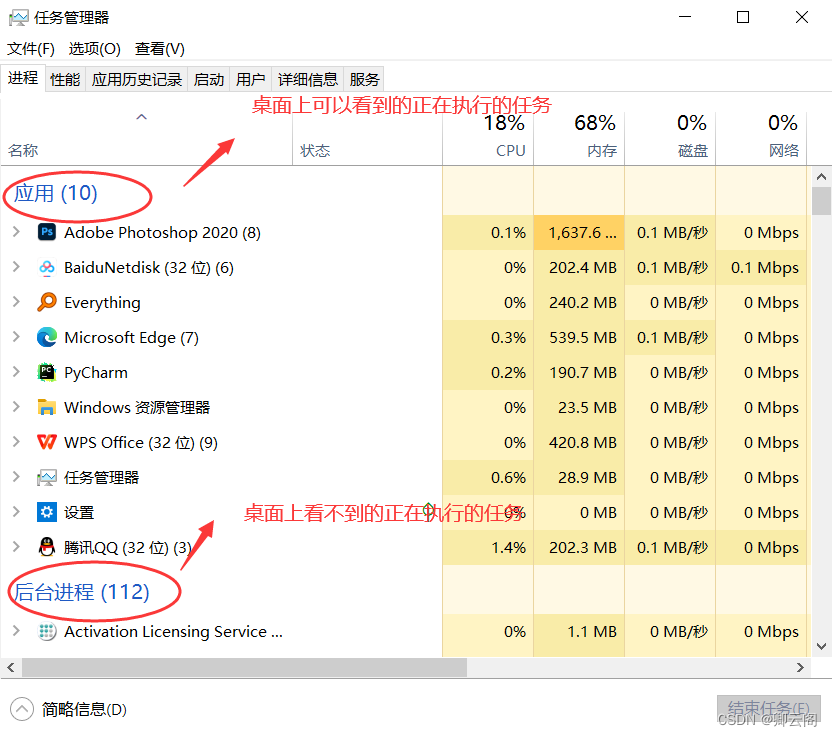The height and width of the screenshot is (736, 832).
Task: Click the 设置 gear icon
Action: 47,512
